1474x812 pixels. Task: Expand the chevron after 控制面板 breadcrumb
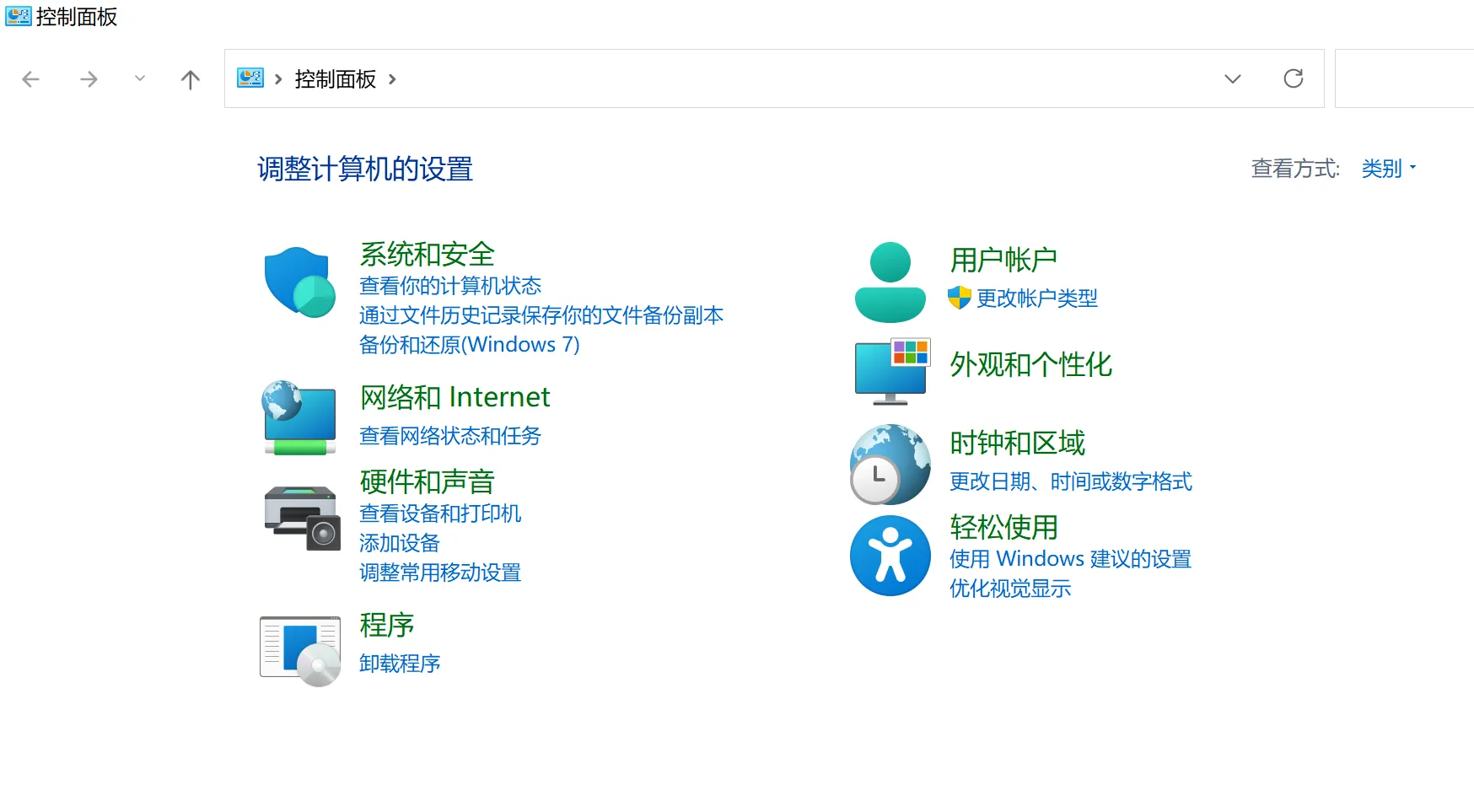392,79
